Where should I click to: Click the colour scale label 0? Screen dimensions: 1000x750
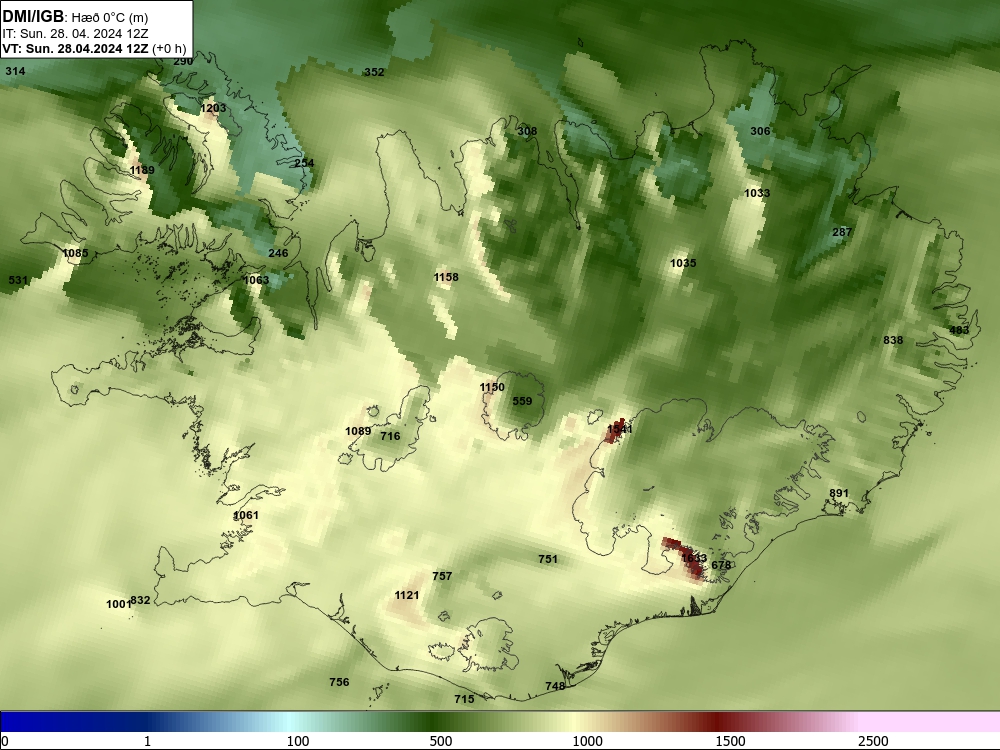(5, 741)
